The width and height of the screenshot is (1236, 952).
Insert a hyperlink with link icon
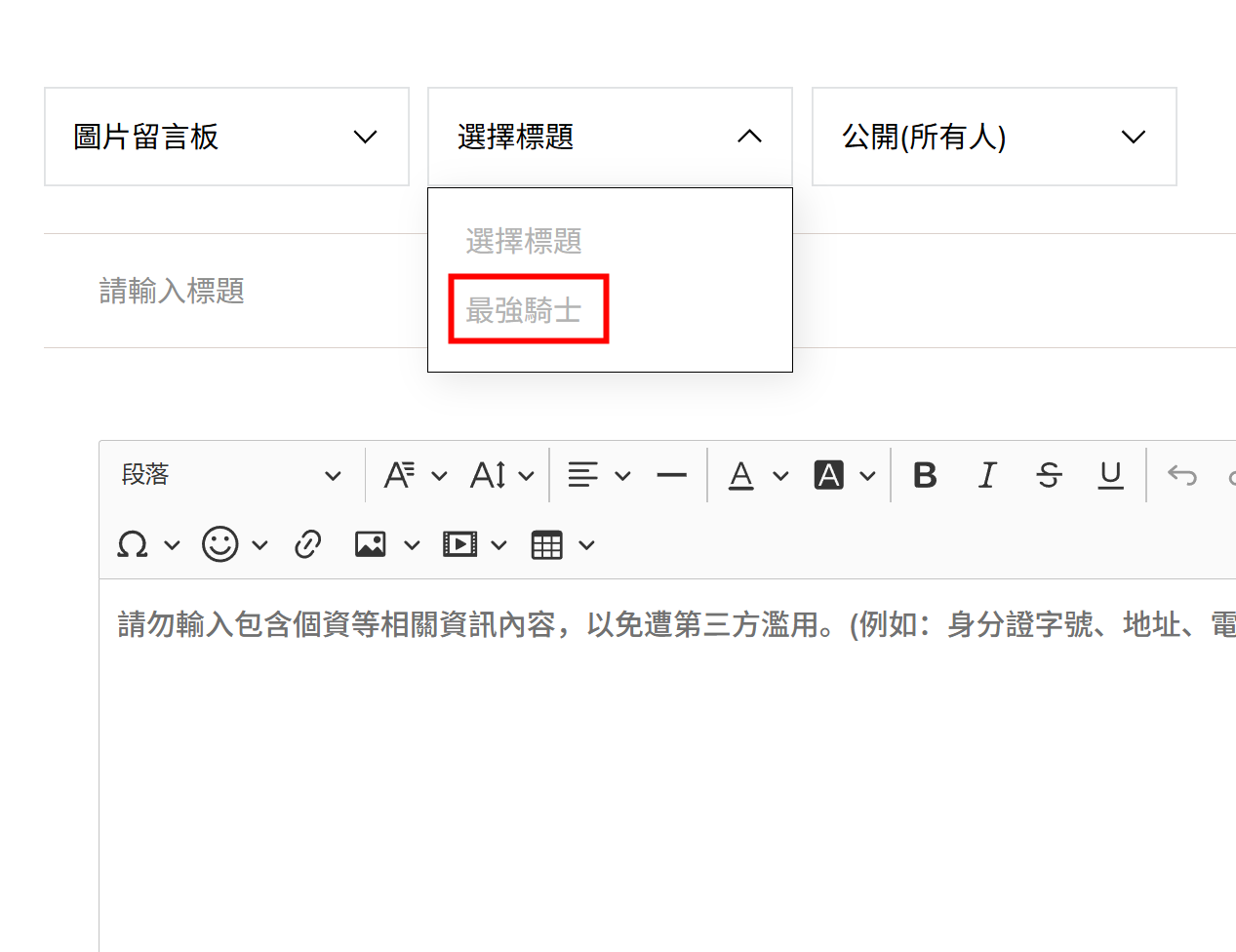point(308,544)
